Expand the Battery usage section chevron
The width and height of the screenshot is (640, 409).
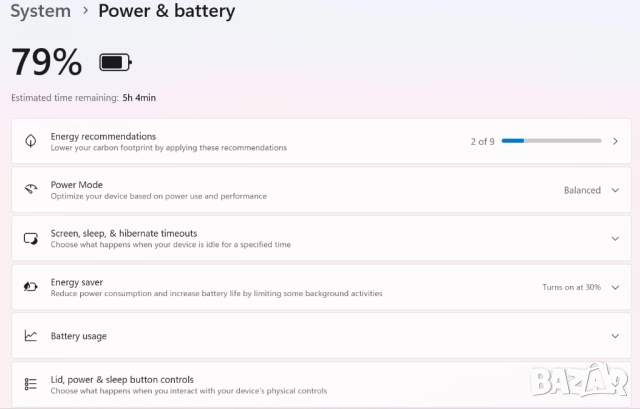(x=615, y=336)
